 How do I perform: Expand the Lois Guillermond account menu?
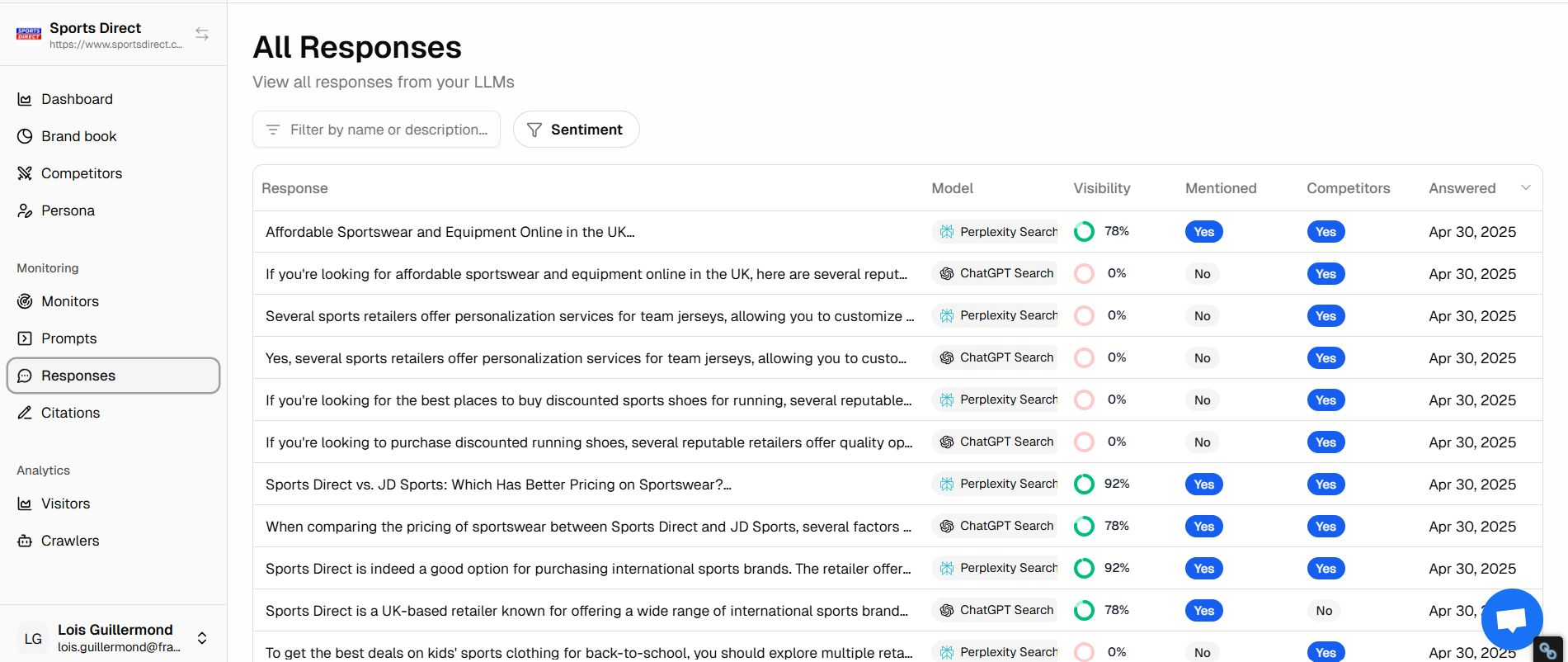pos(201,638)
